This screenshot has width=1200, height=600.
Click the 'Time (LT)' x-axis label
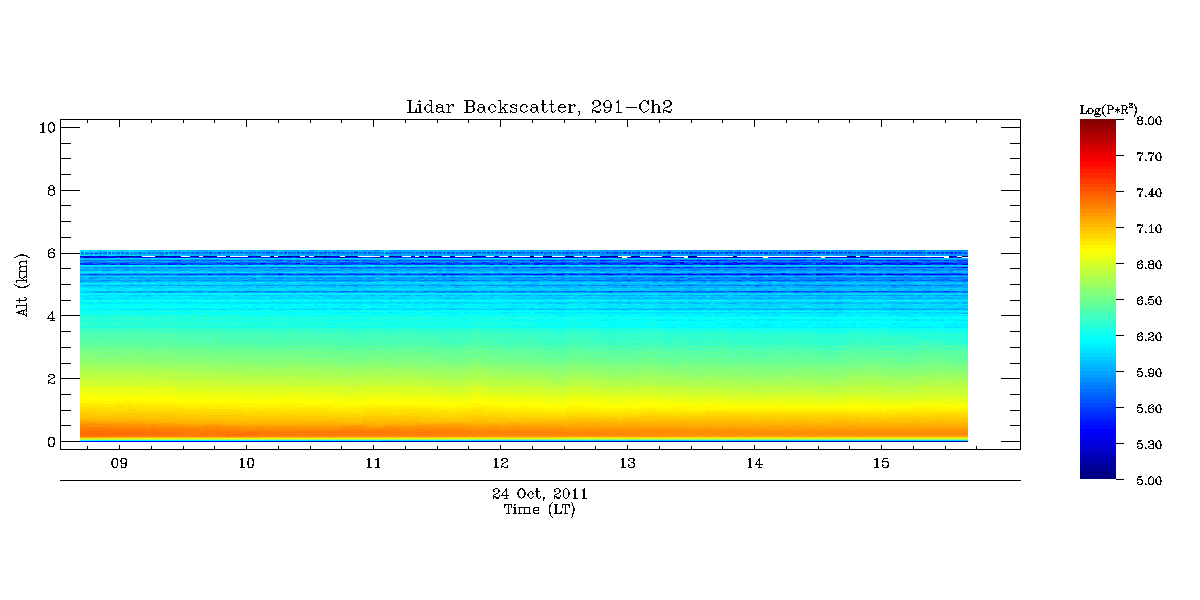(x=539, y=509)
